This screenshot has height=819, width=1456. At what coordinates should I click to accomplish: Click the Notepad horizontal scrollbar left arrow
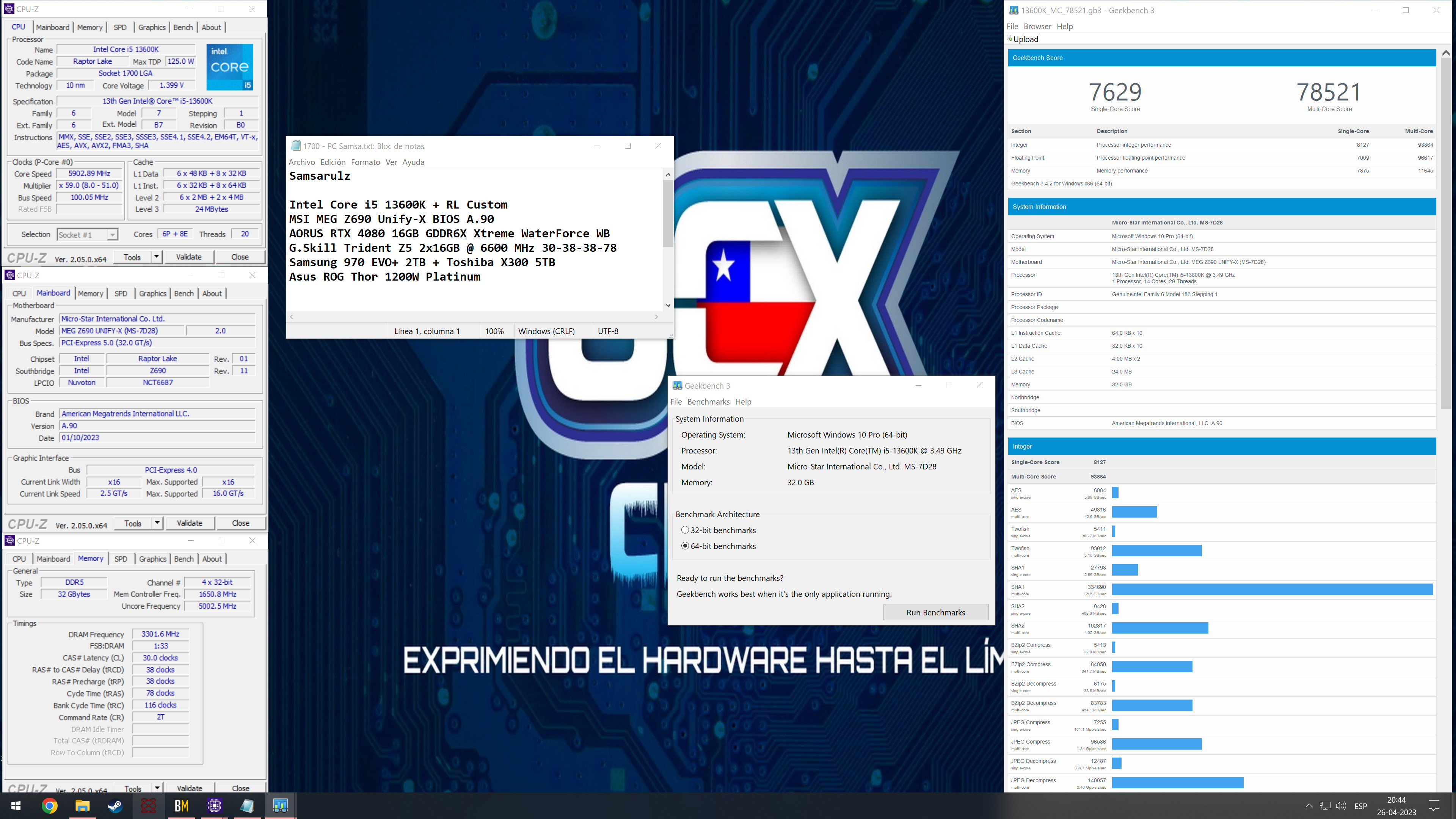coord(292,317)
